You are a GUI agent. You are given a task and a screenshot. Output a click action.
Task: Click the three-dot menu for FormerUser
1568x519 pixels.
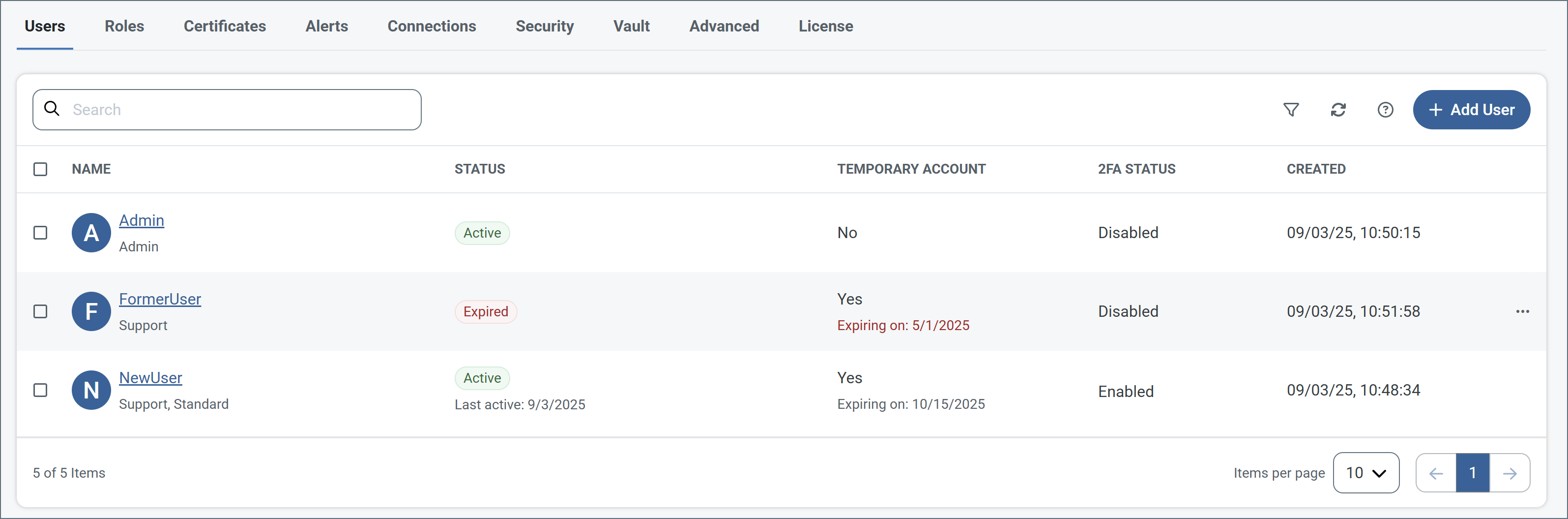coord(1522,311)
